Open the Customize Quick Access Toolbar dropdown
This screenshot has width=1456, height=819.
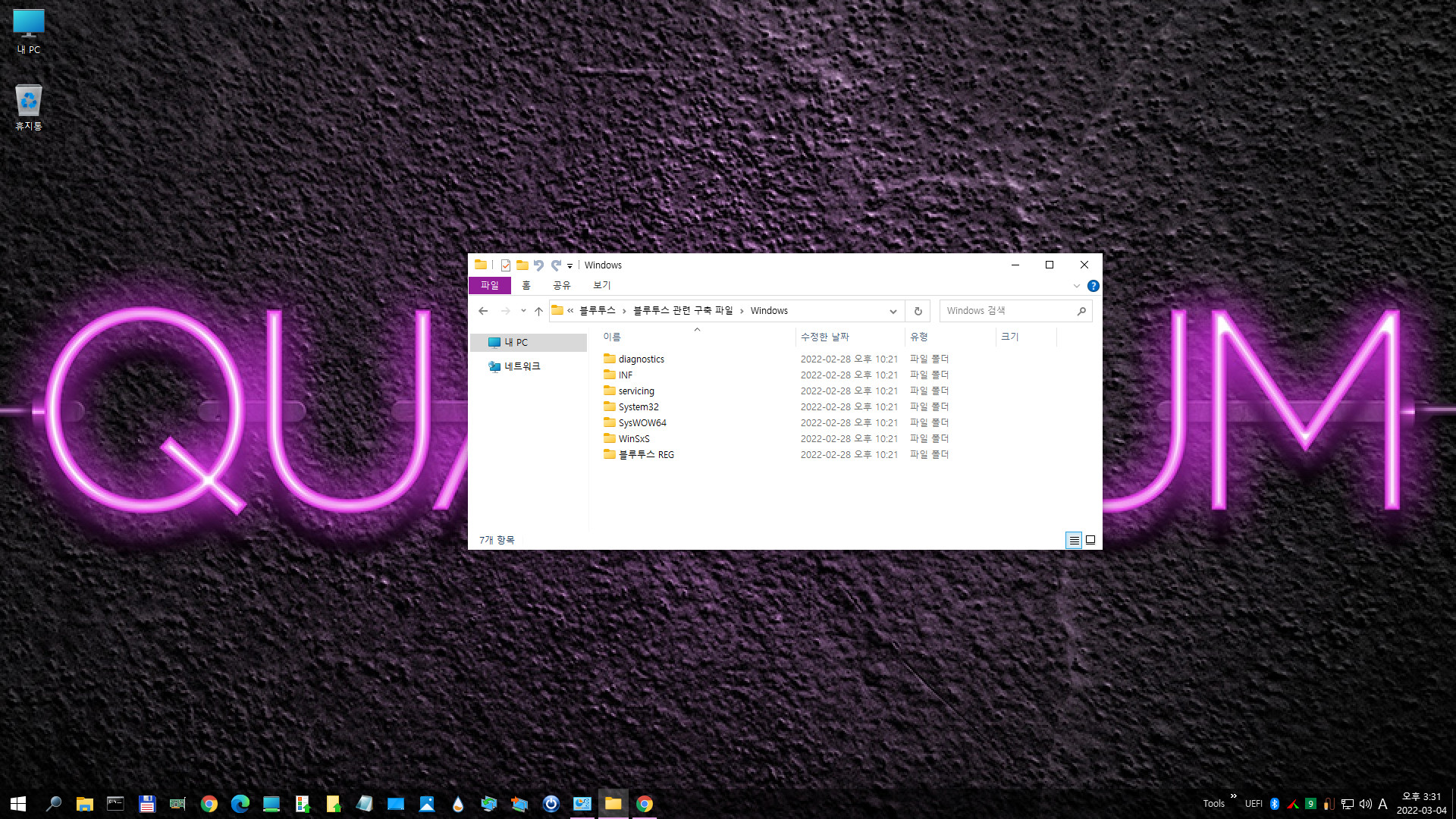[x=570, y=266]
